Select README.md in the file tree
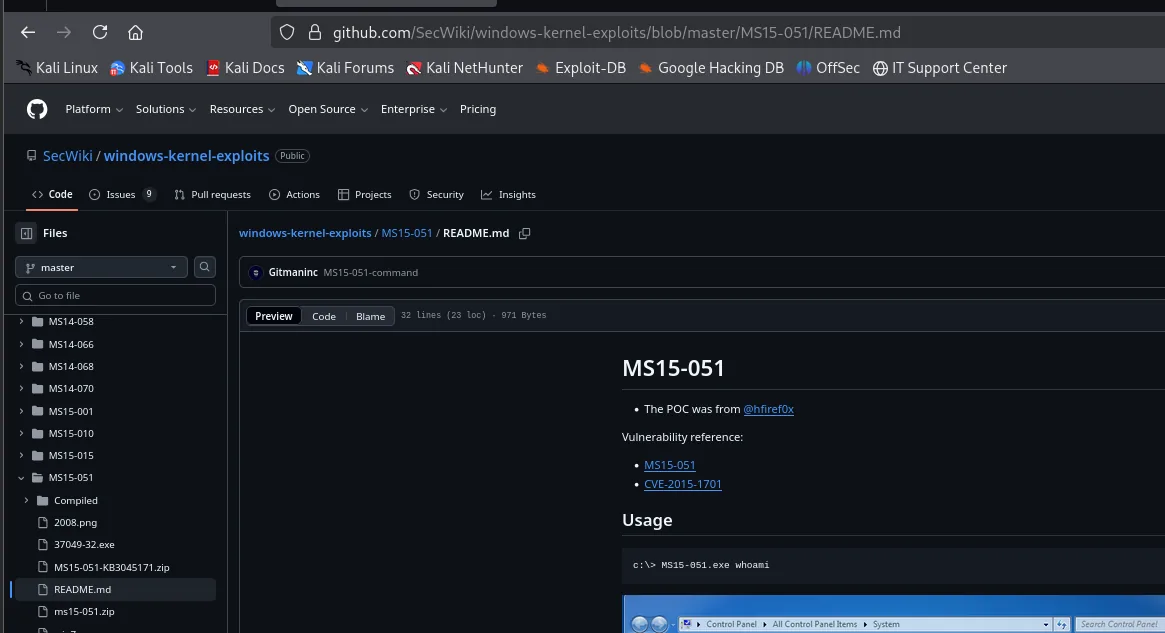 115,589
